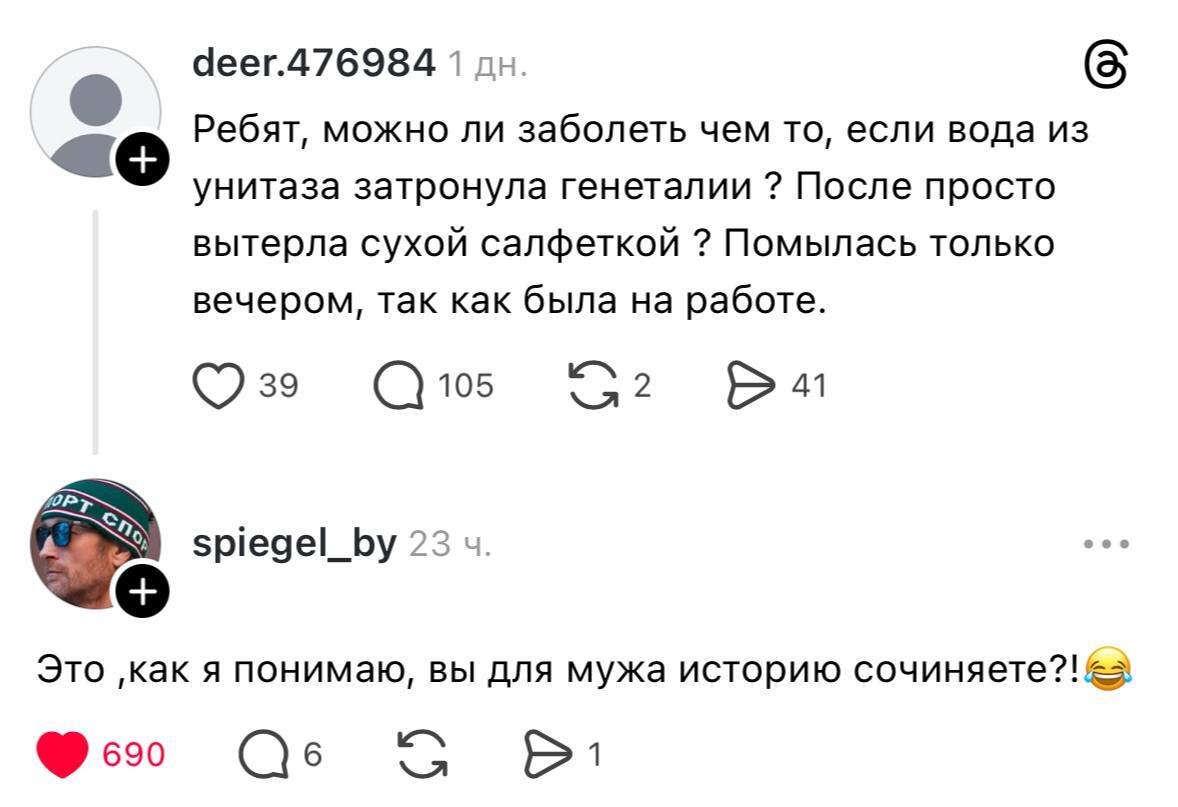Image resolution: width=1178 pixels, height=807 pixels.
Task: Open the 1 дн. timestamp link
Action: 489,64
